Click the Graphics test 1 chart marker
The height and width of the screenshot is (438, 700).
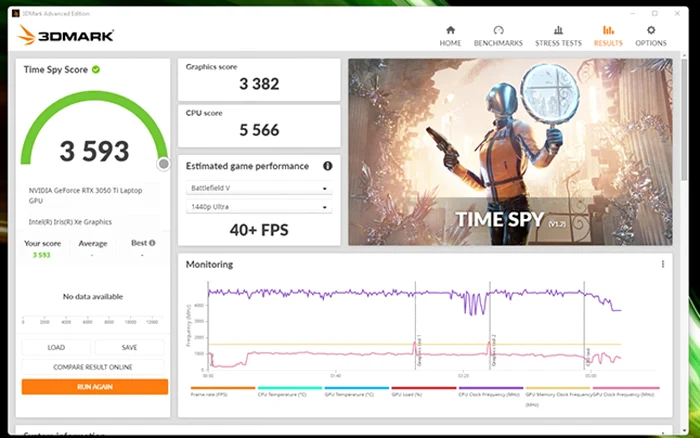(x=418, y=351)
